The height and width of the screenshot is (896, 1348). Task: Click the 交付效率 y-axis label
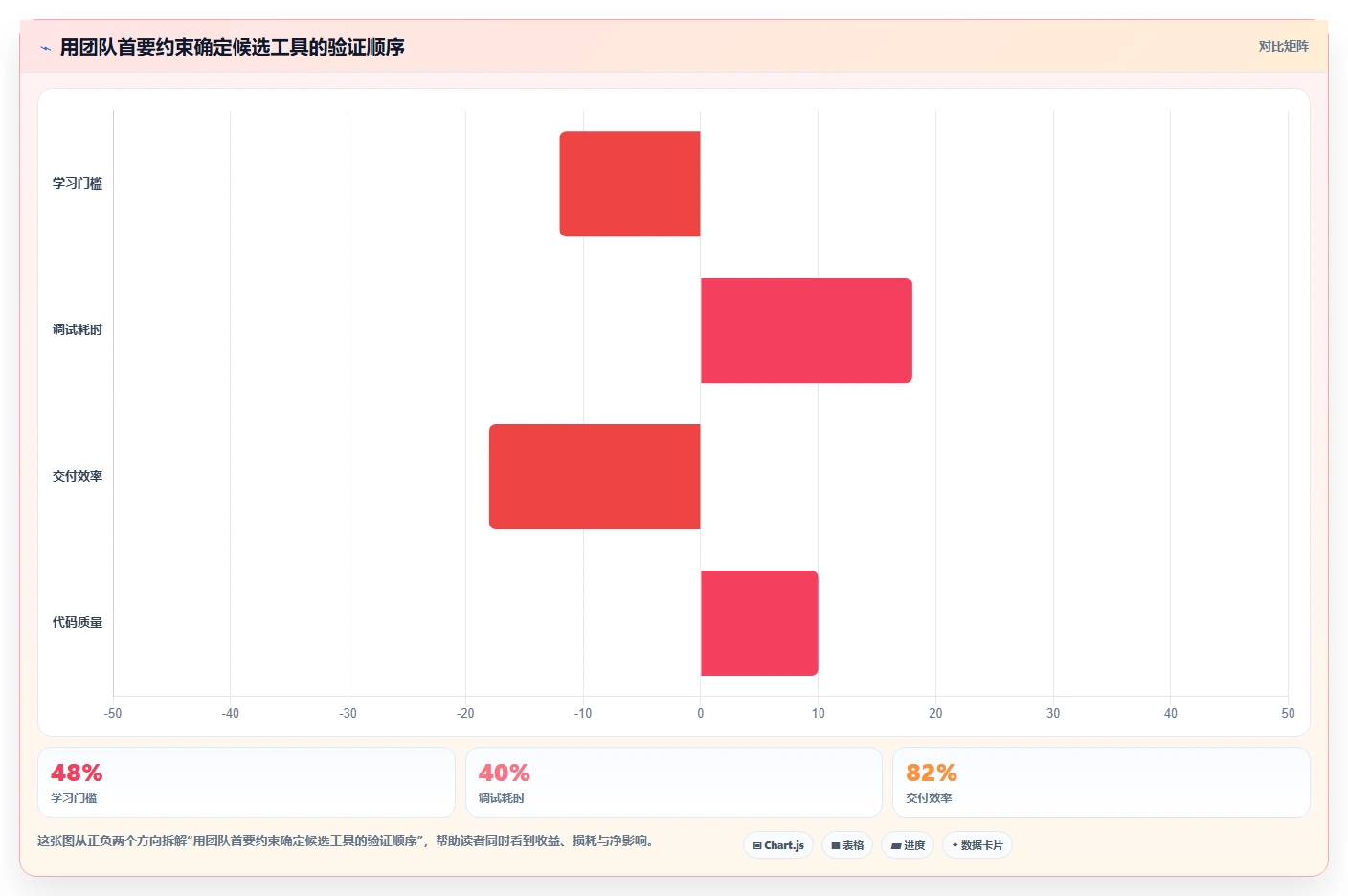pos(78,477)
